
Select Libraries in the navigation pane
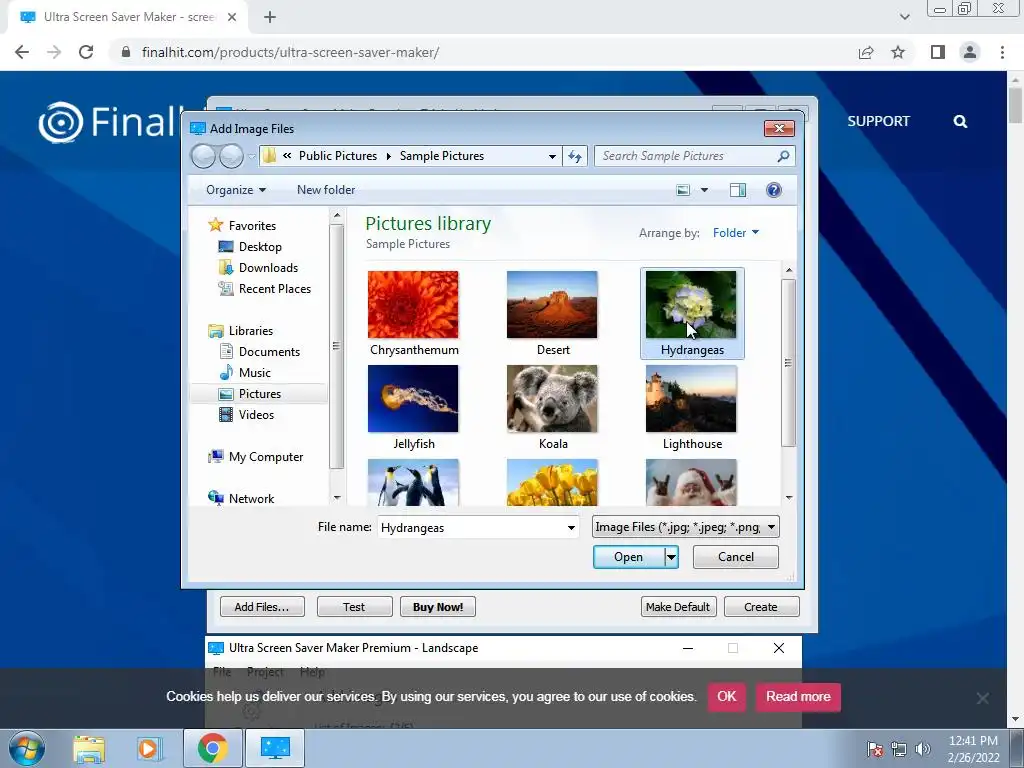pyautogui.click(x=251, y=331)
